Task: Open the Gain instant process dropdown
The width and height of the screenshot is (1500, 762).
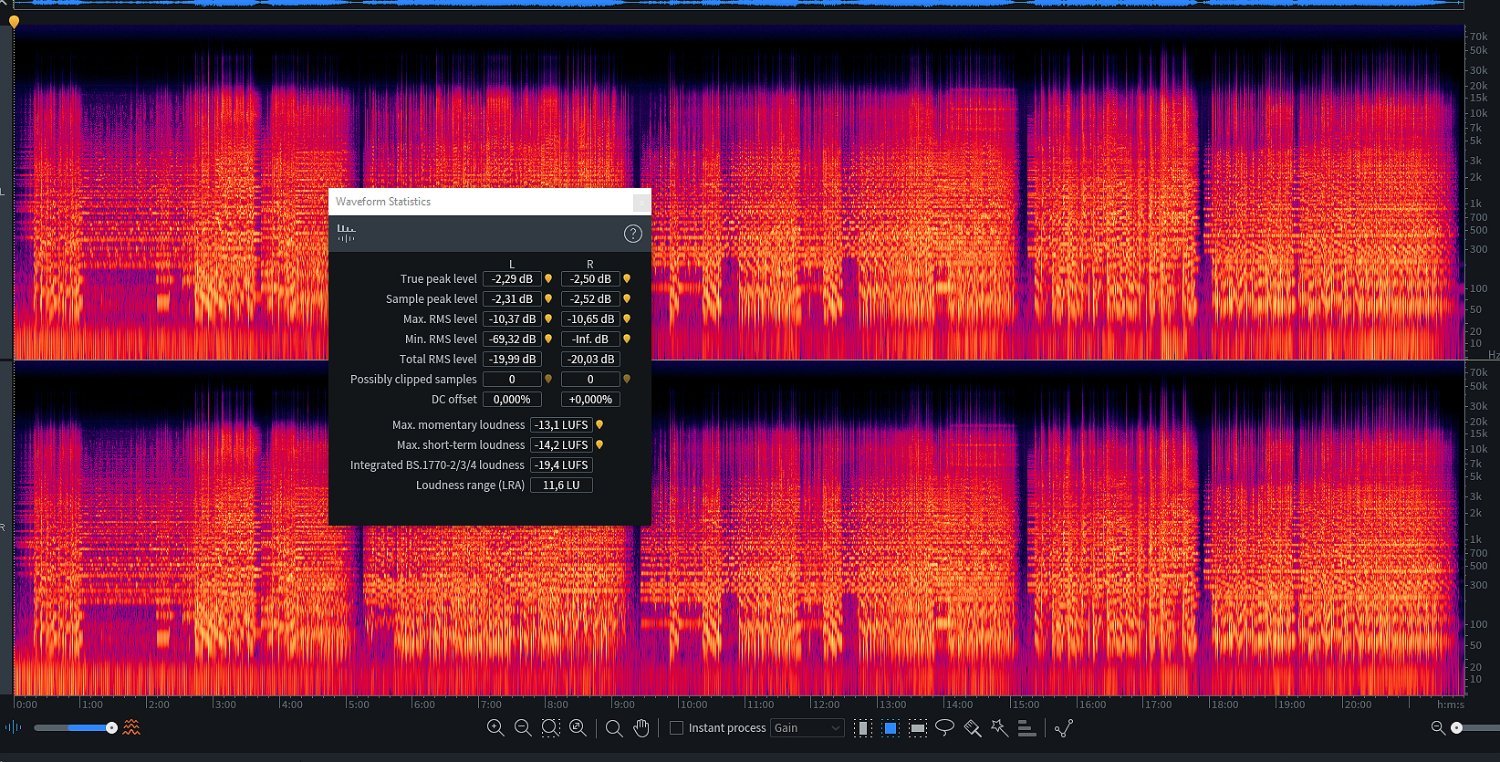Action: pyautogui.click(x=807, y=728)
